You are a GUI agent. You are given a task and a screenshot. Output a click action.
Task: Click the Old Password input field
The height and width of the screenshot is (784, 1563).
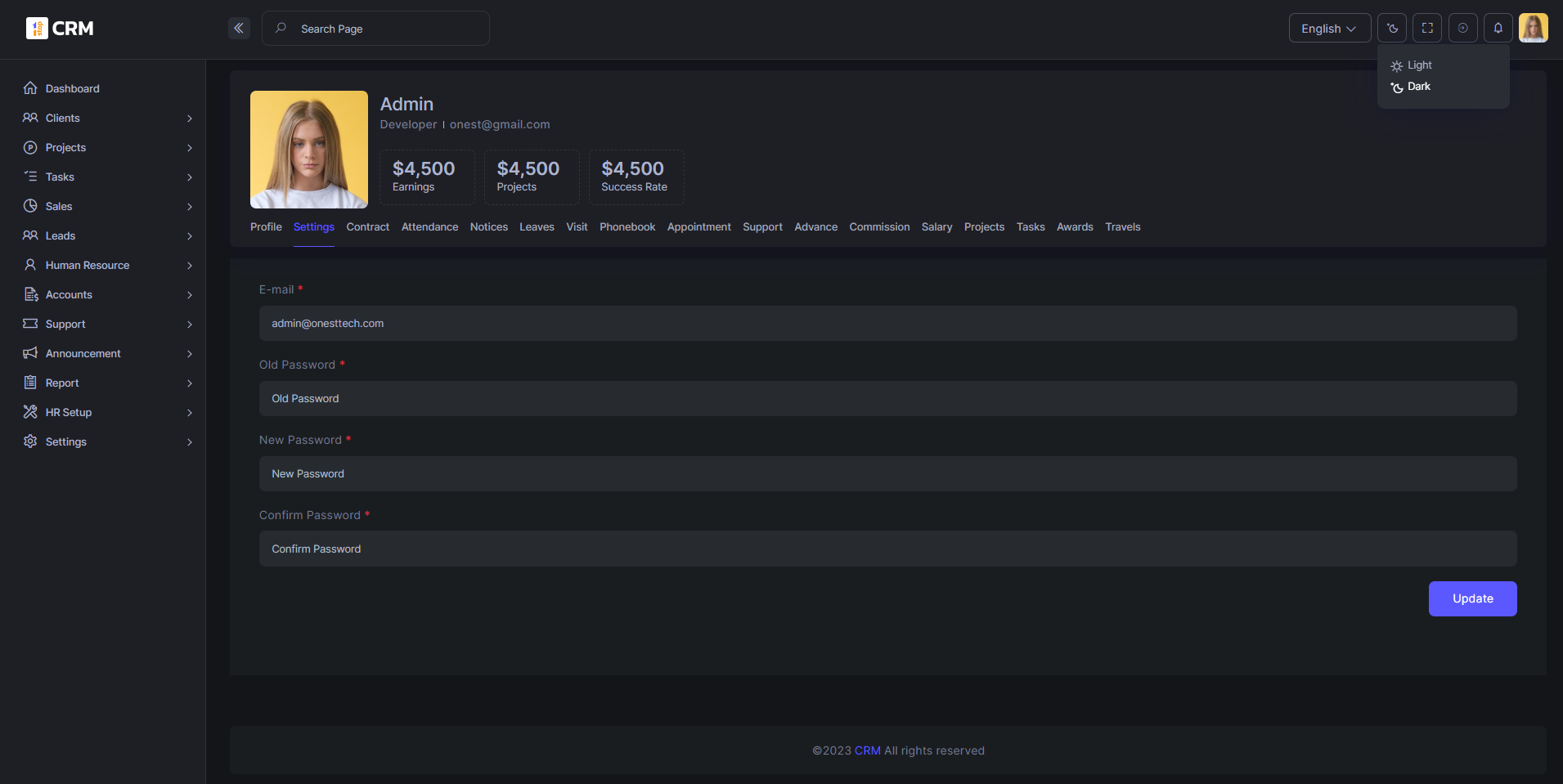click(887, 399)
